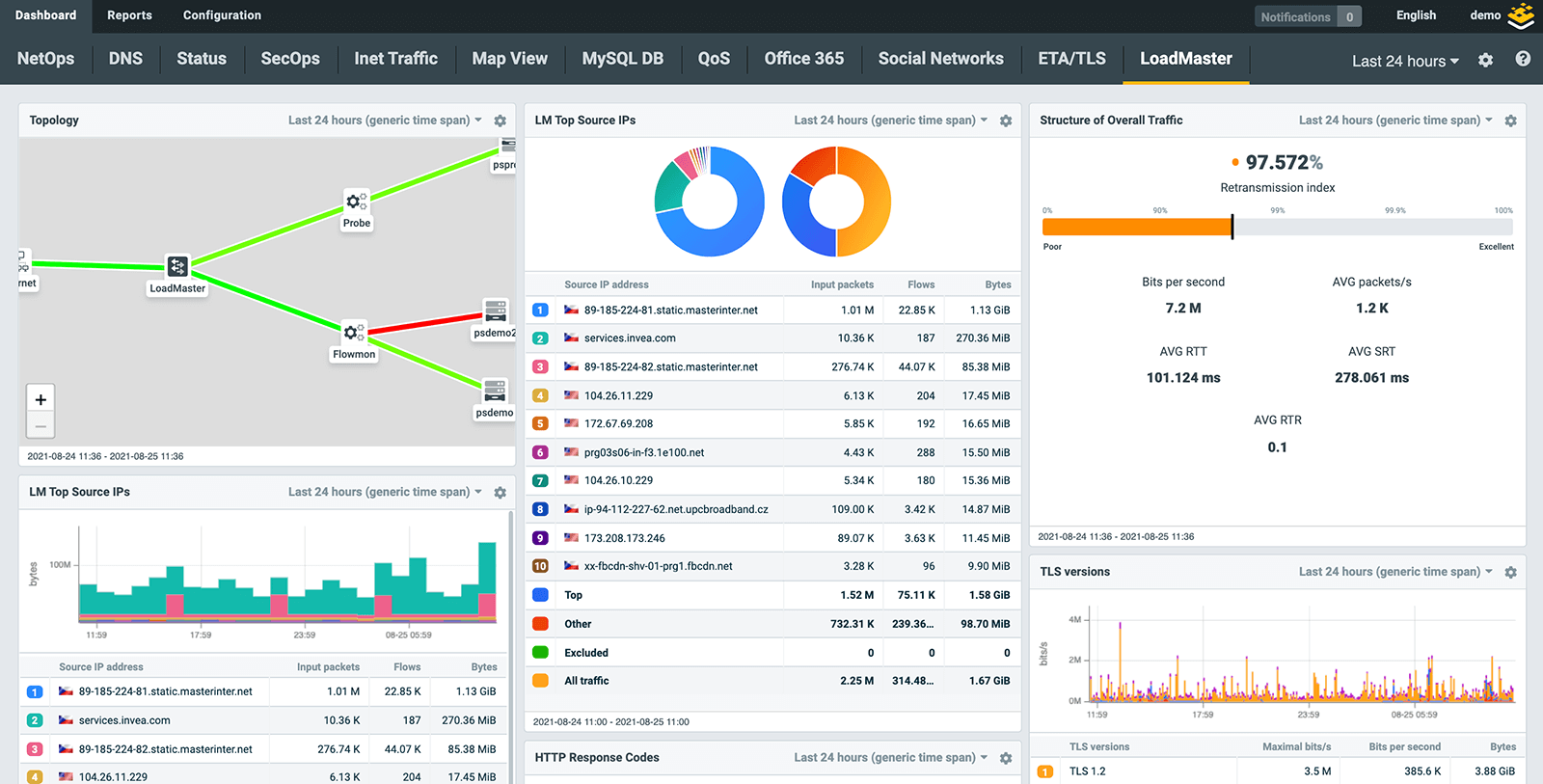
Task: Open time span dropdown of top-center LM Top Source IPs
Action: pyautogui.click(x=890, y=121)
